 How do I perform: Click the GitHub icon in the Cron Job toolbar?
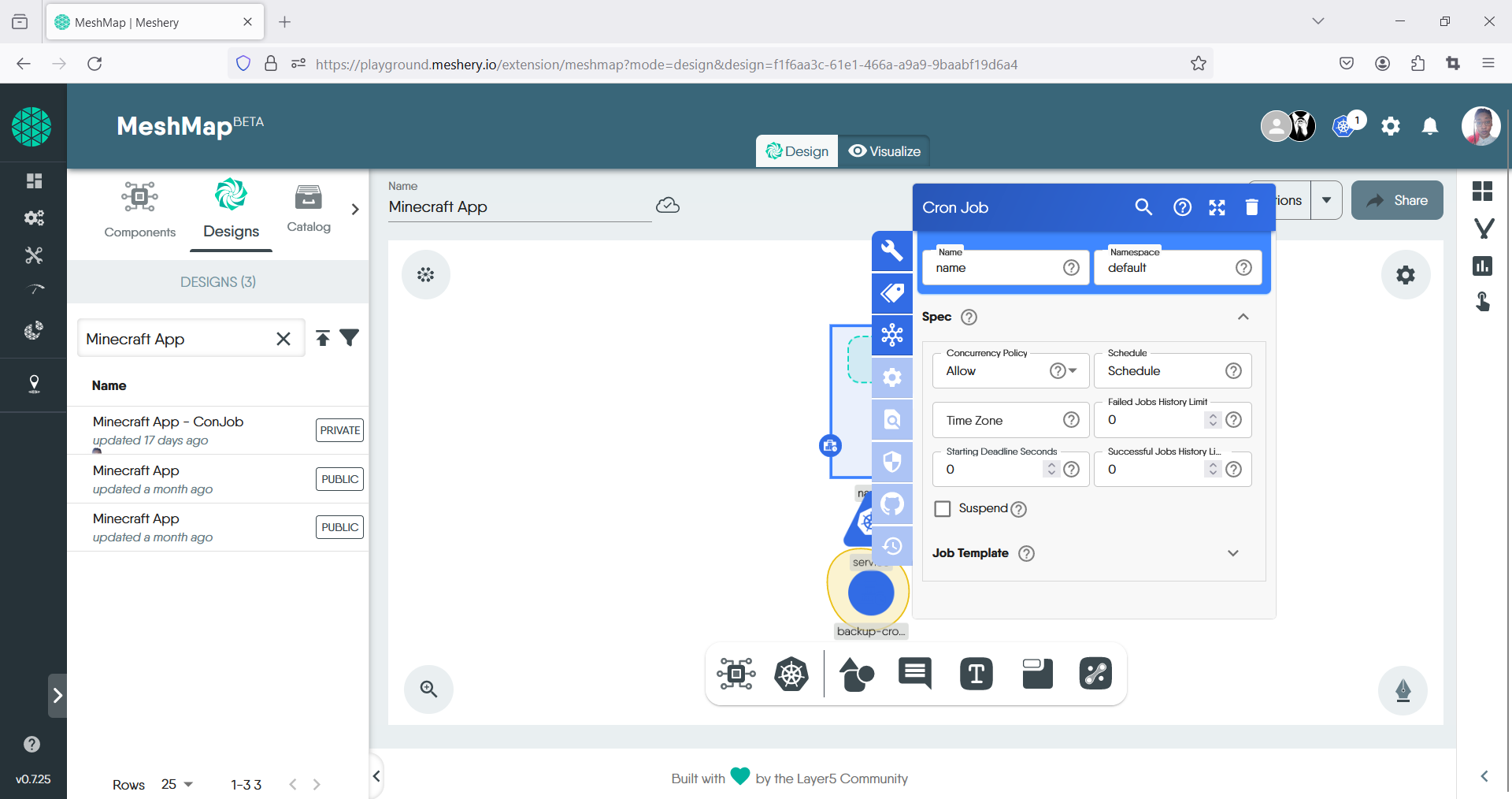pos(892,504)
